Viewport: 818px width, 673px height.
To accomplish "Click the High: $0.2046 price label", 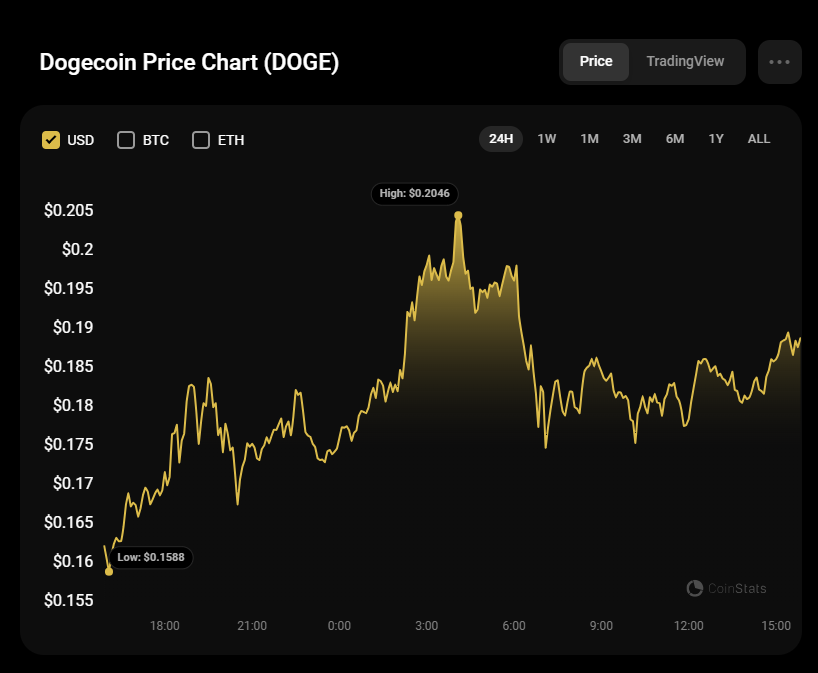I will click(x=414, y=194).
